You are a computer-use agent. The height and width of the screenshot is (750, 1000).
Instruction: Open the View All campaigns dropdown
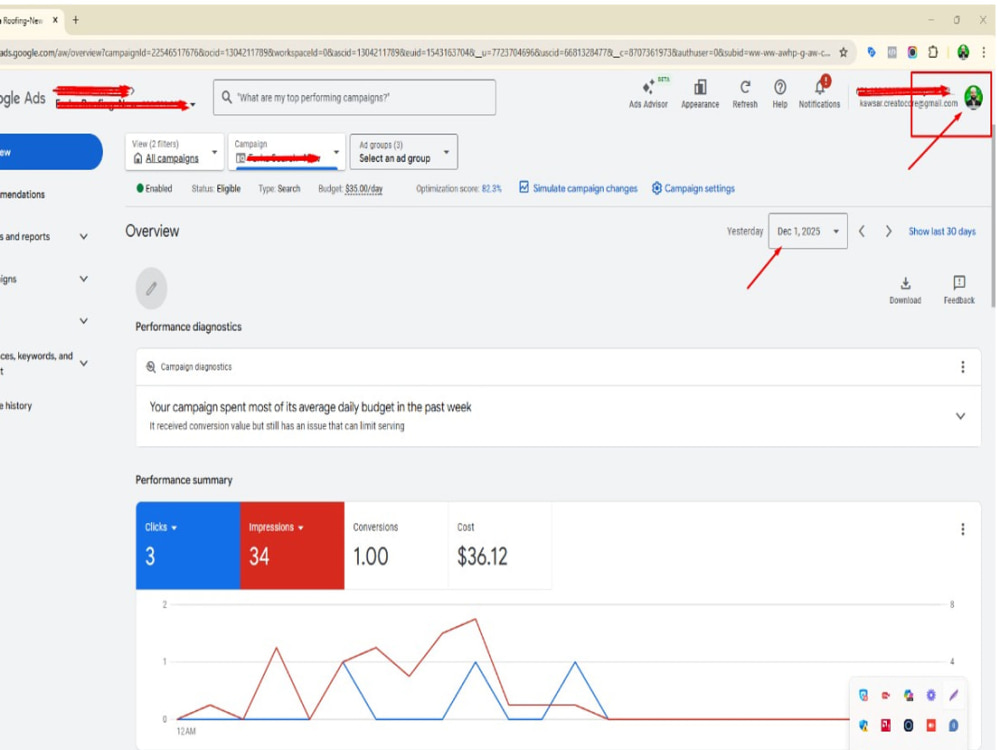175,152
